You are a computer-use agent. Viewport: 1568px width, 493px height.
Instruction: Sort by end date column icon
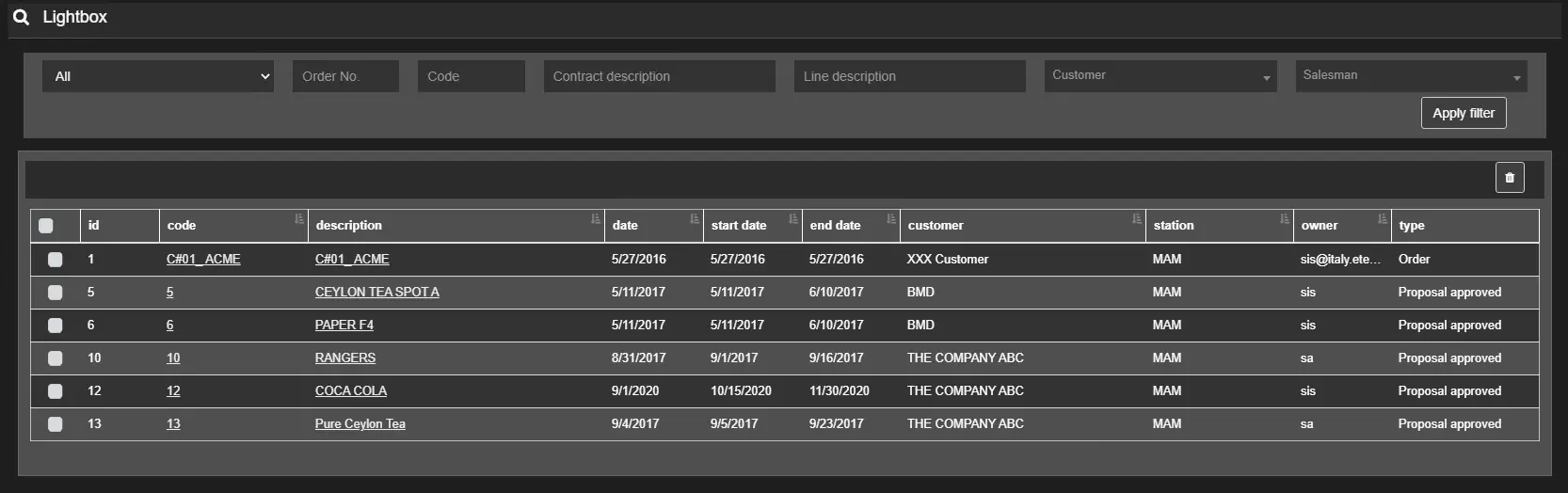click(890, 219)
